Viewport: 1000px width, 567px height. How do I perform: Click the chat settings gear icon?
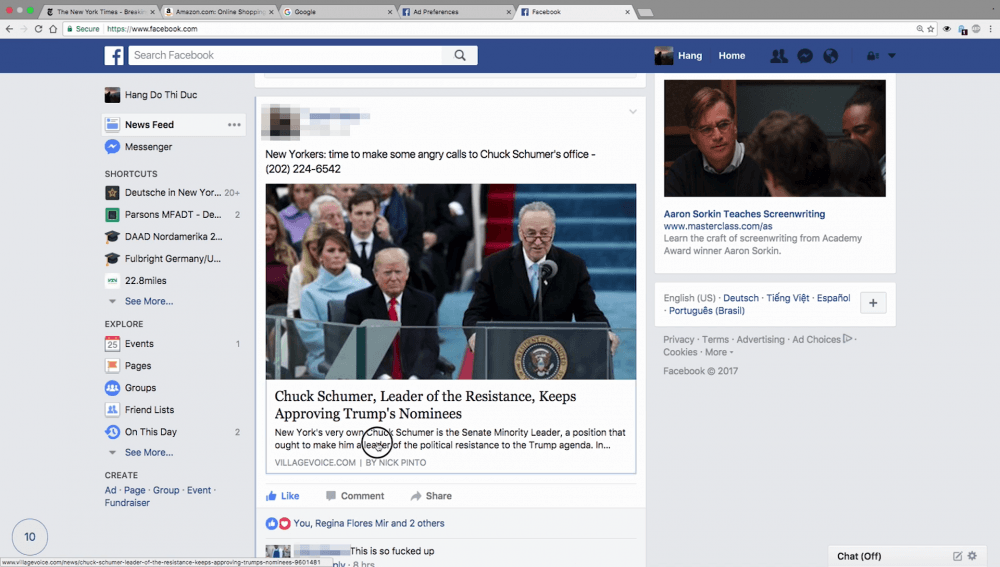(974, 556)
